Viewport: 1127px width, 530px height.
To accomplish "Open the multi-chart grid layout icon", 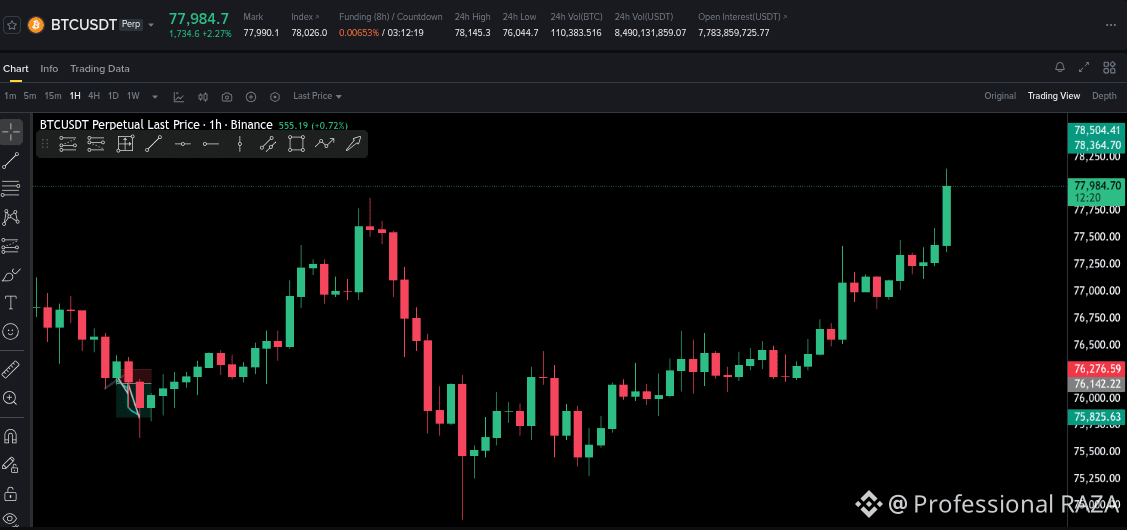I will [1109, 68].
